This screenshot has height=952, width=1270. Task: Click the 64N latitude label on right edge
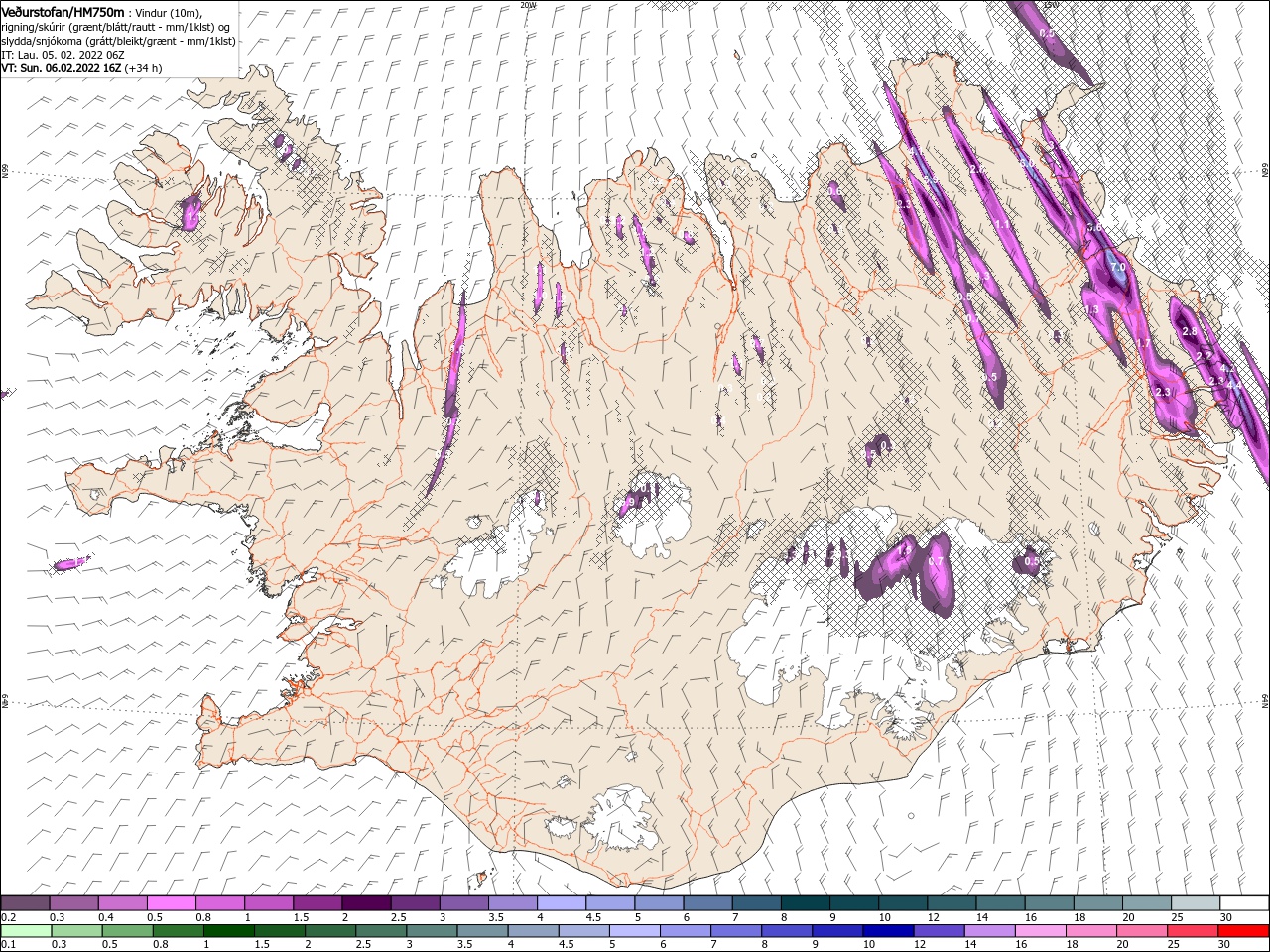coord(1265,701)
